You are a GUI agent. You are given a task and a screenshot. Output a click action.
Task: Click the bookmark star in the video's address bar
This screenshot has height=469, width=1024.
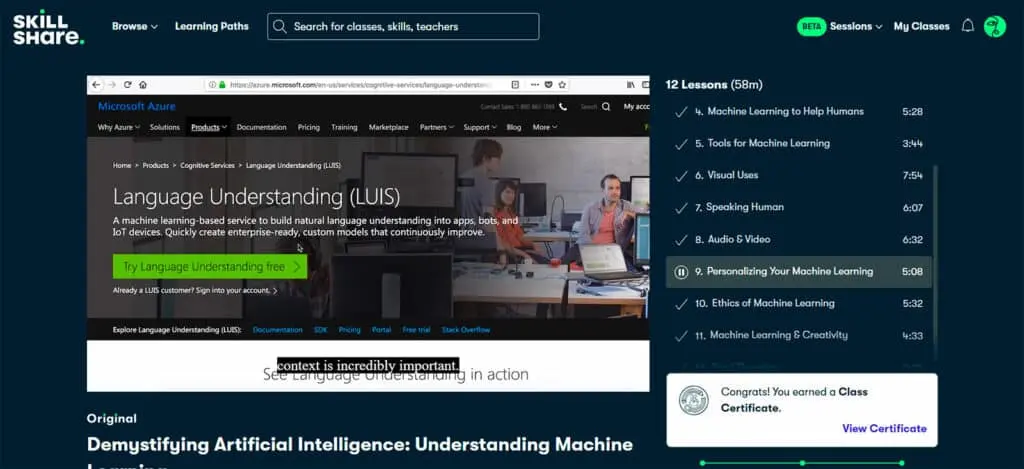tap(562, 85)
